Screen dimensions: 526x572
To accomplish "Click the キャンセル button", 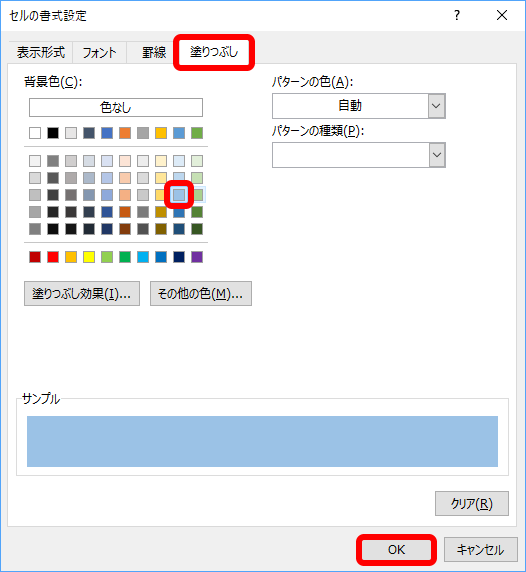I will 481,549.
